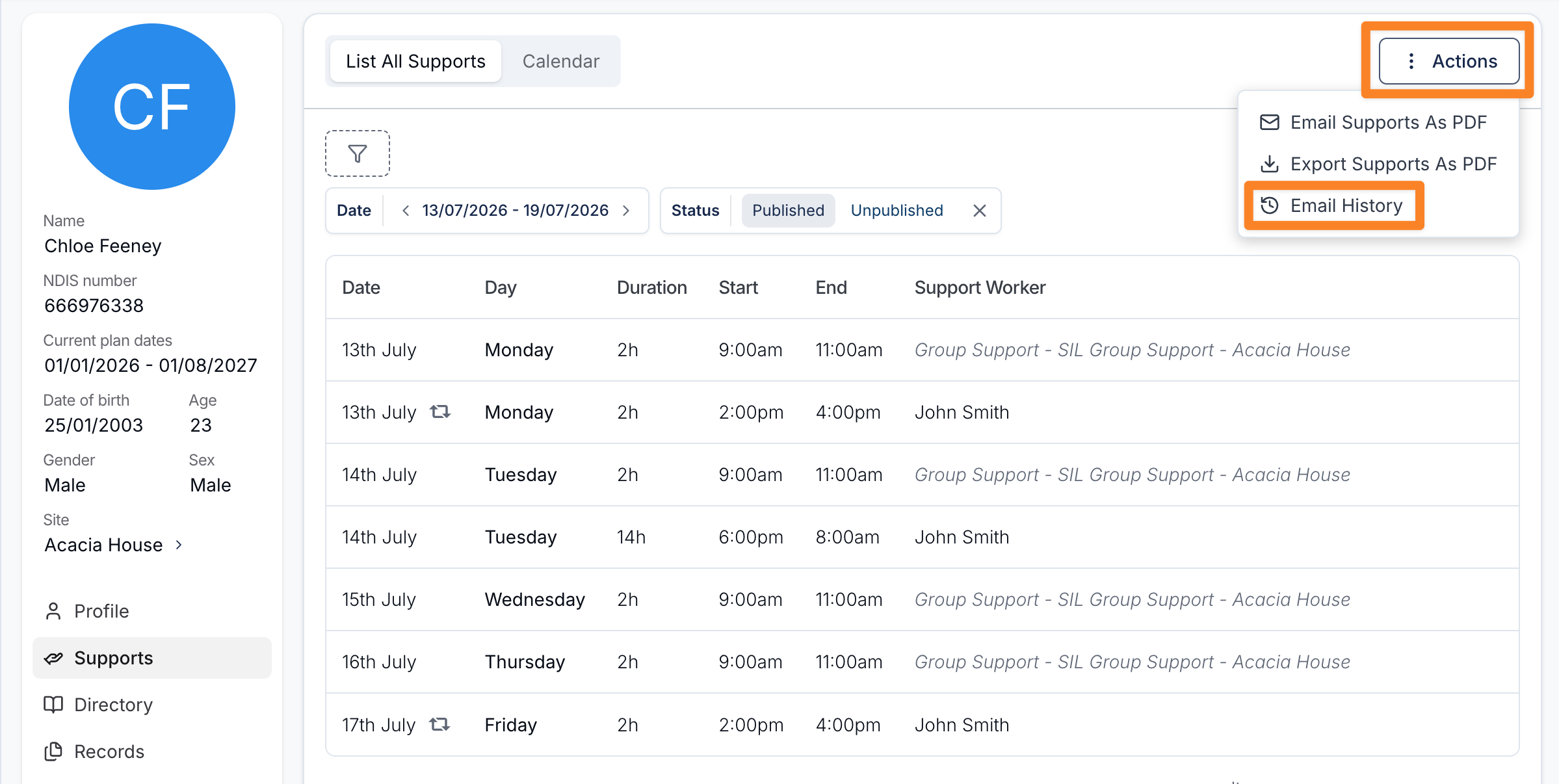The height and width of the screenshot is (784, 1559).
Task: Go to previous week in Date filter
Action: (x=406, y=210)
